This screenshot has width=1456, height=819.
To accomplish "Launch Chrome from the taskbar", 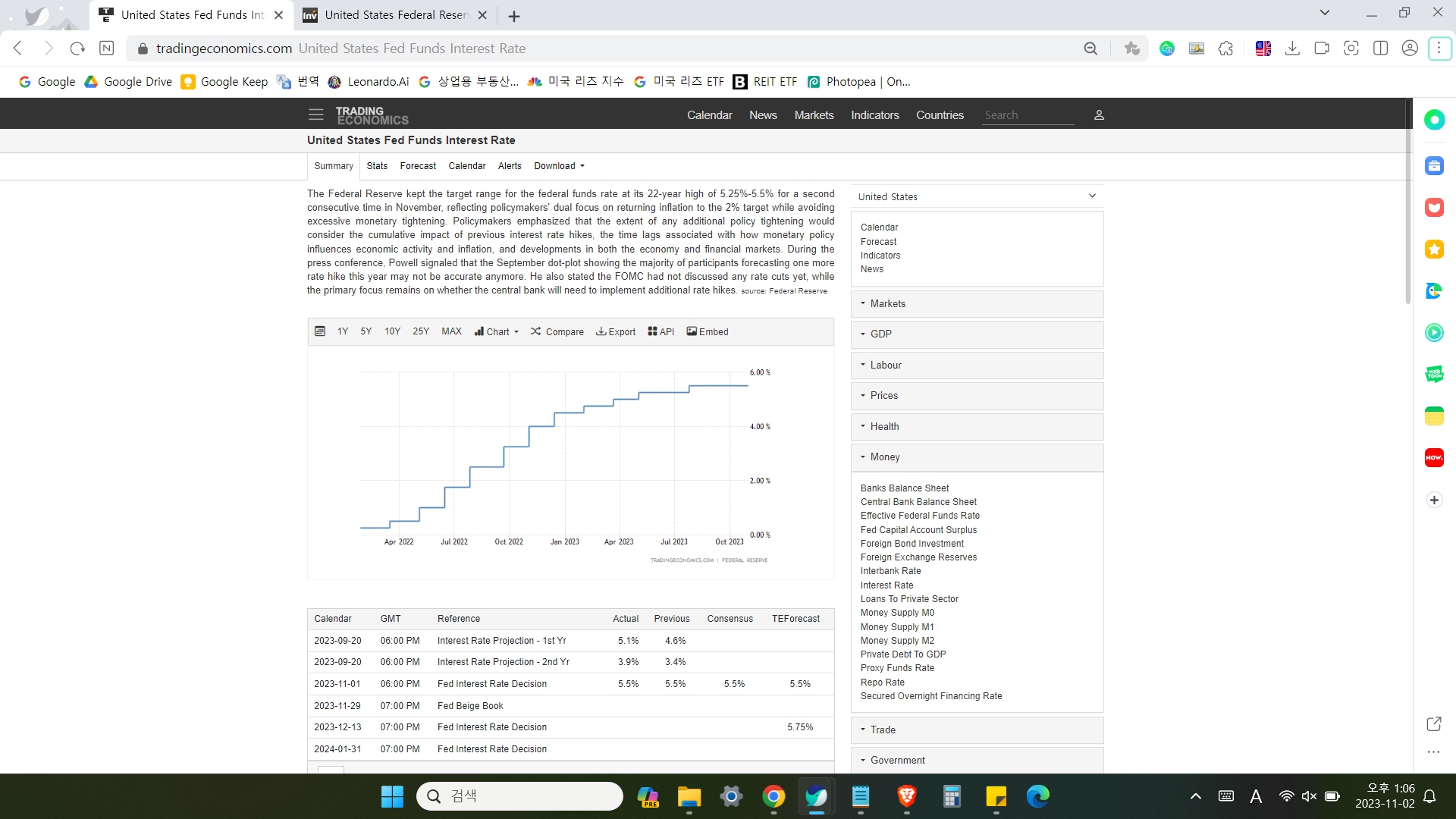I will tap(773, 796).
